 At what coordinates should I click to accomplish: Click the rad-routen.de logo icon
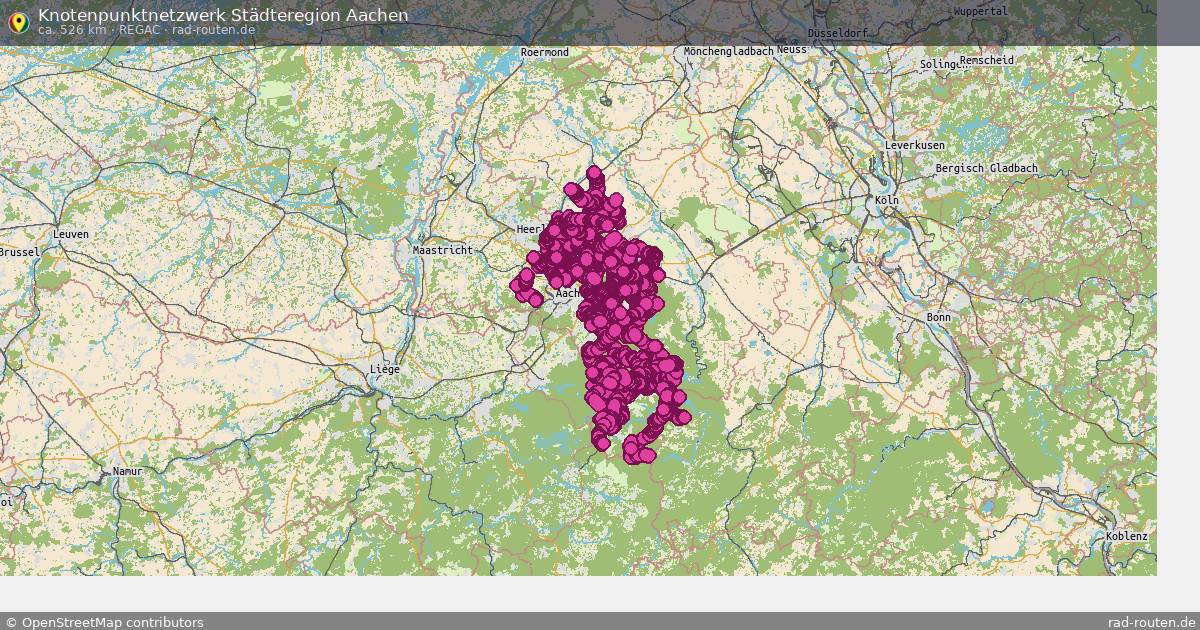(x=18, y=21)
